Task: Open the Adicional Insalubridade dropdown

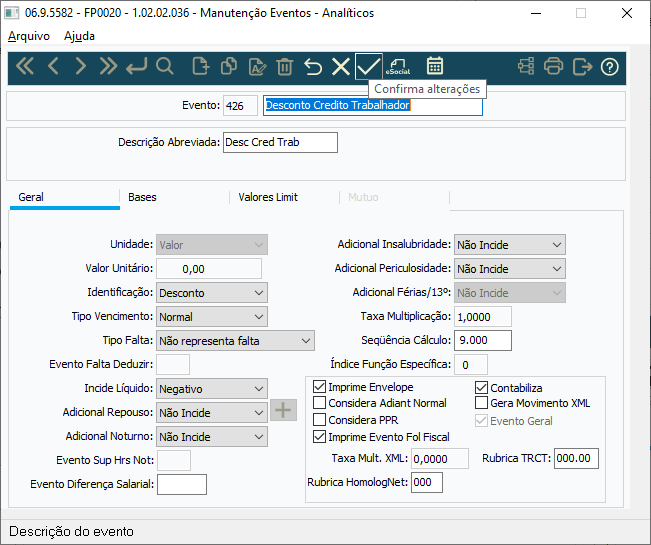Action: click(x=509, y=244)
